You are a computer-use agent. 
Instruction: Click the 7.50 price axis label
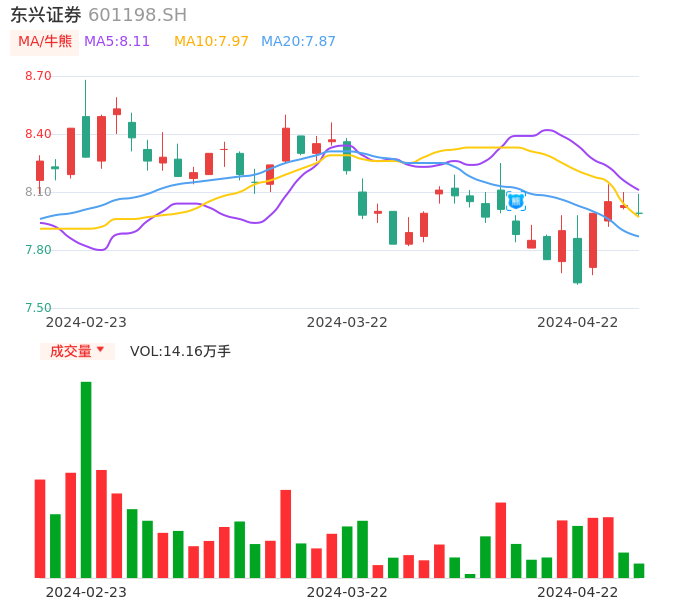point(37,308)
